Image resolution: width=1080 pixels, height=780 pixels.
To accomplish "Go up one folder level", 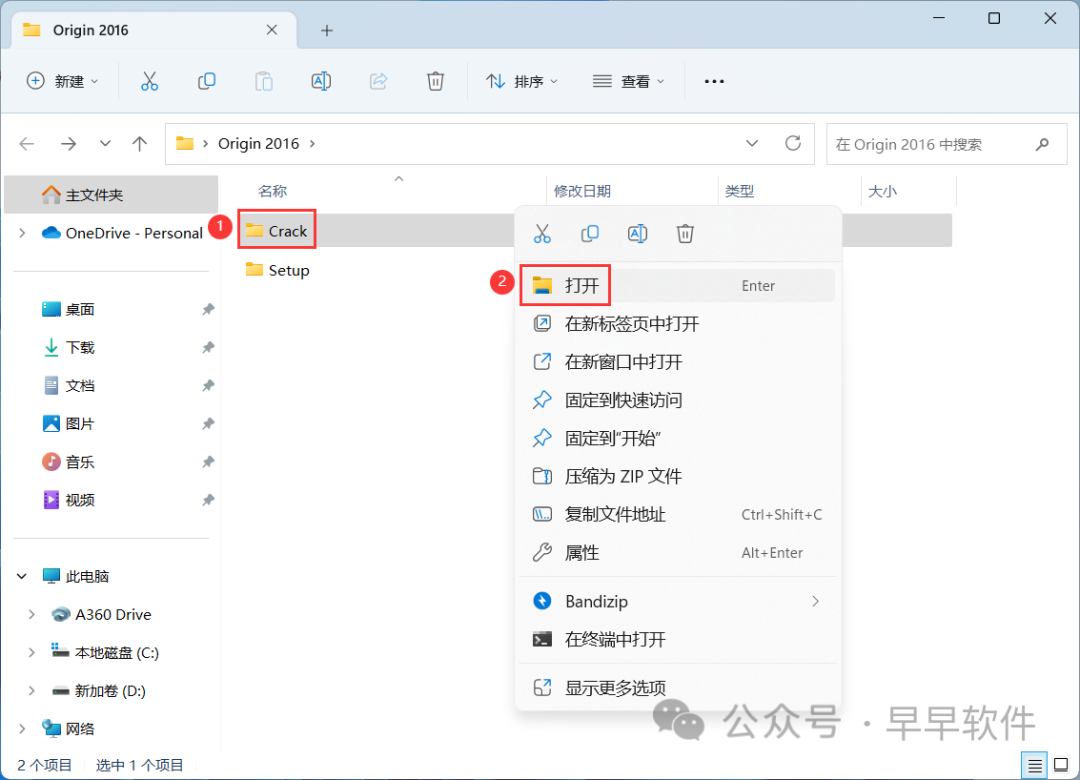I will click(140, 144).
